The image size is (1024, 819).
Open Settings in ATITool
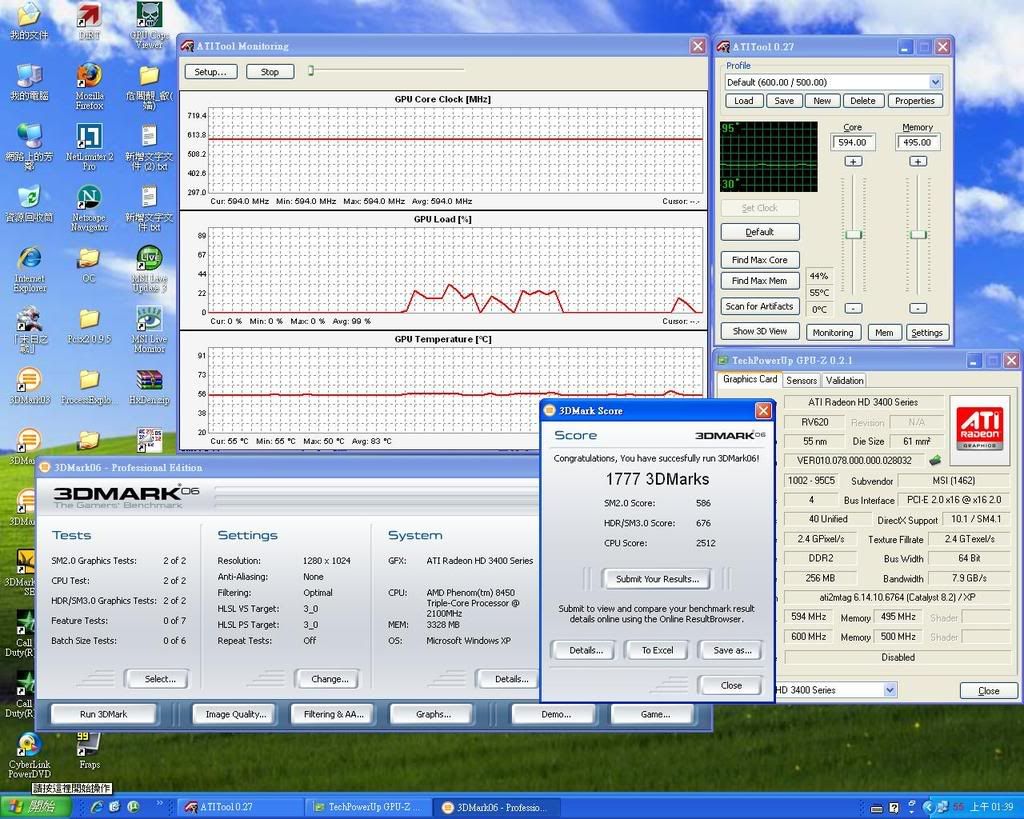coord(927,333)
